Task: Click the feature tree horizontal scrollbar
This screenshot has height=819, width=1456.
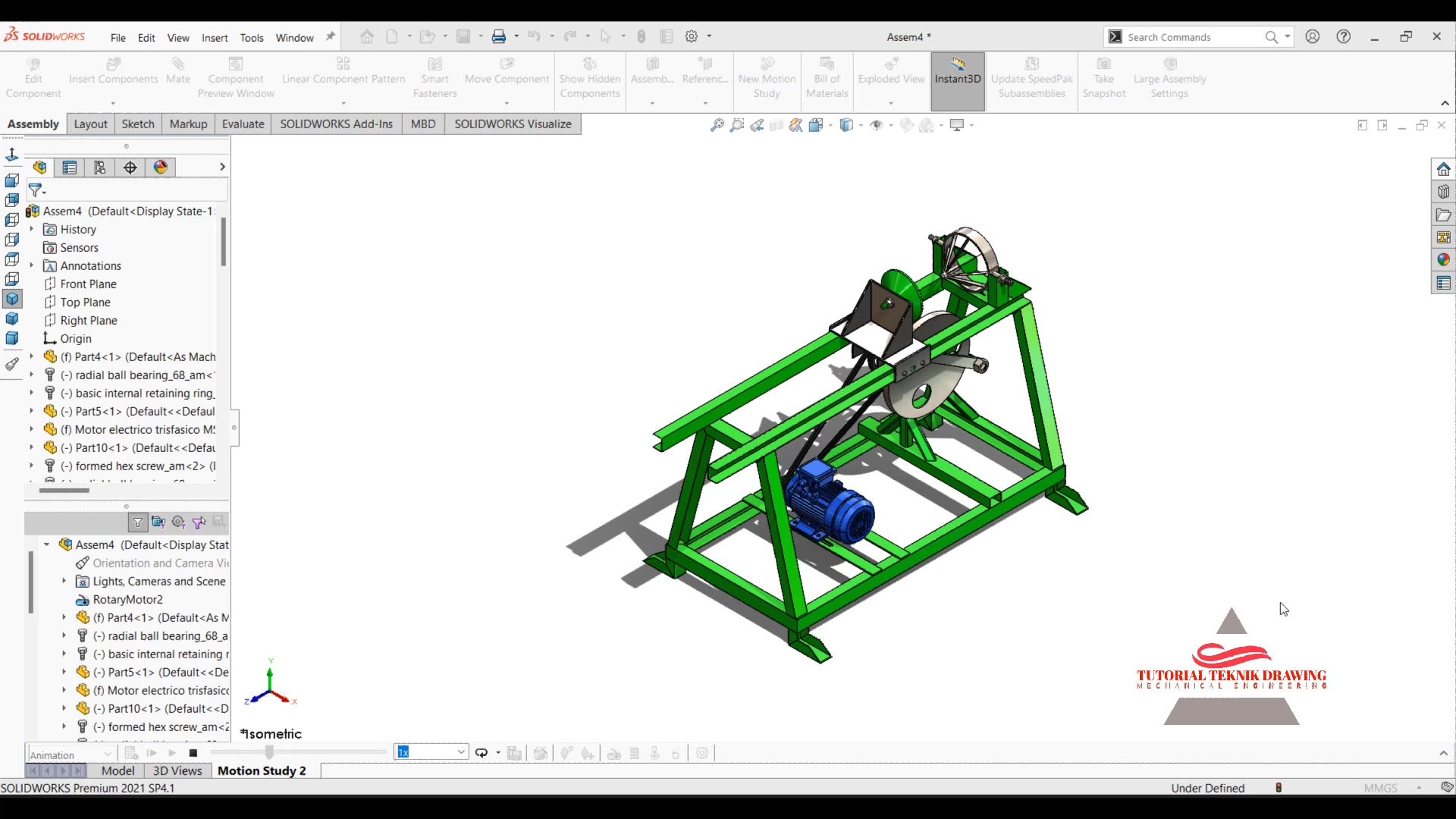Action: point(64,491)
